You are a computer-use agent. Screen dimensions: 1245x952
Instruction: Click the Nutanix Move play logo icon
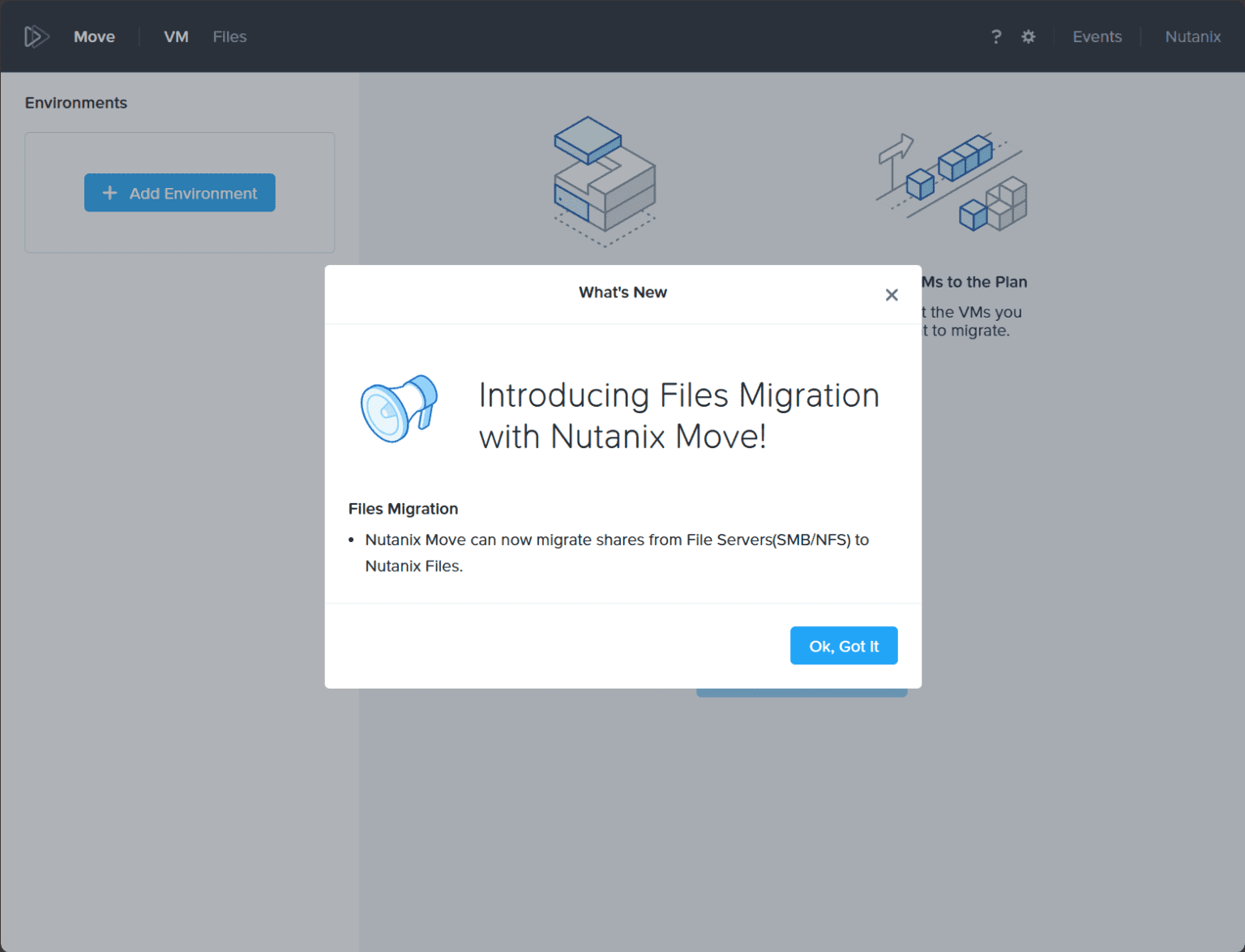[x=36, y=36]
